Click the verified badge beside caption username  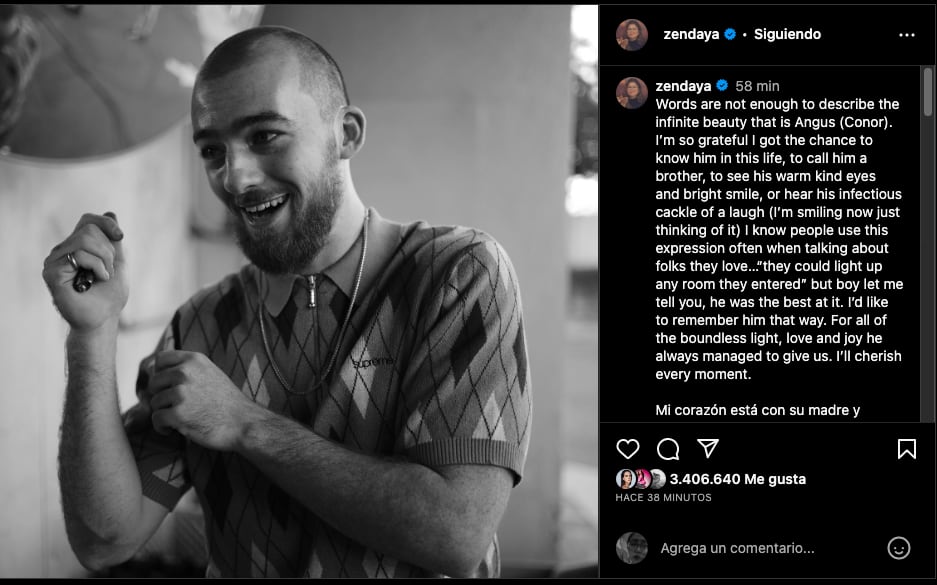click(722, 86)
